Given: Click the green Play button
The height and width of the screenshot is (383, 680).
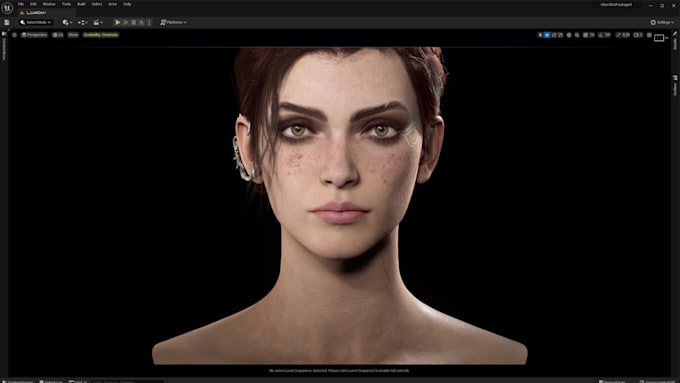Looking at the screenshot, I should [x=118, y=22].
